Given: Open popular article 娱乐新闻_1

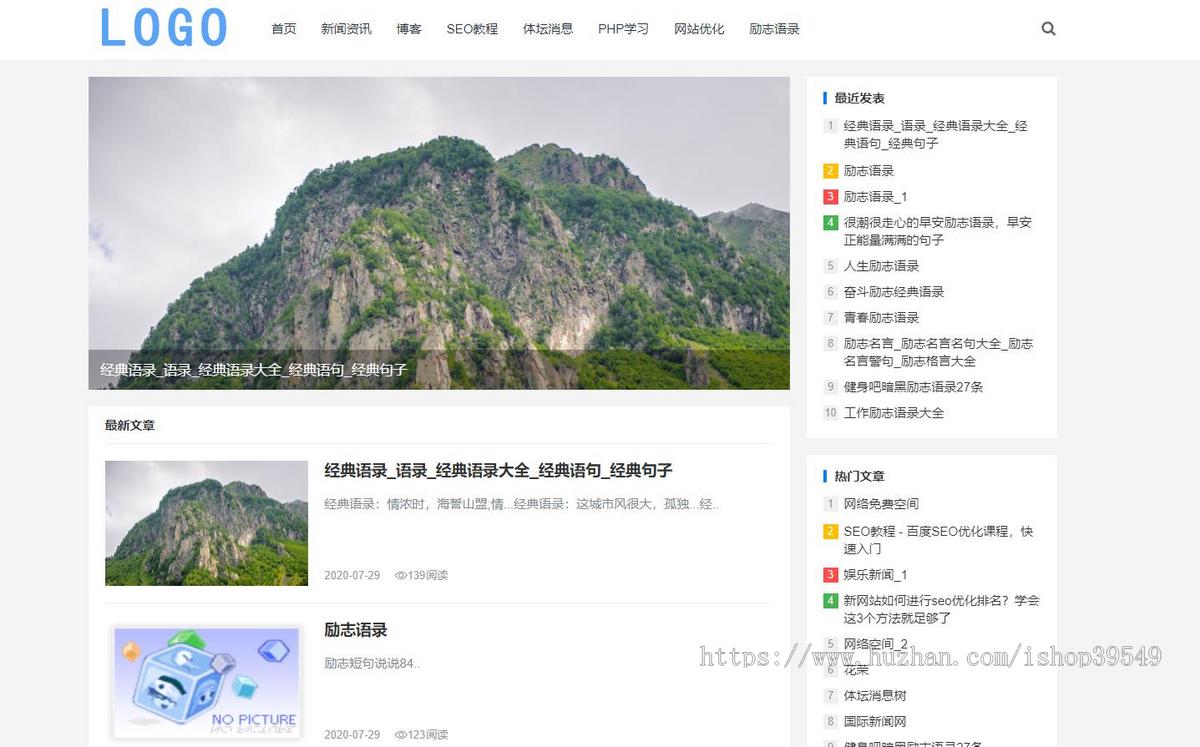Looking at the screenshot, I should tap(876, 575).
